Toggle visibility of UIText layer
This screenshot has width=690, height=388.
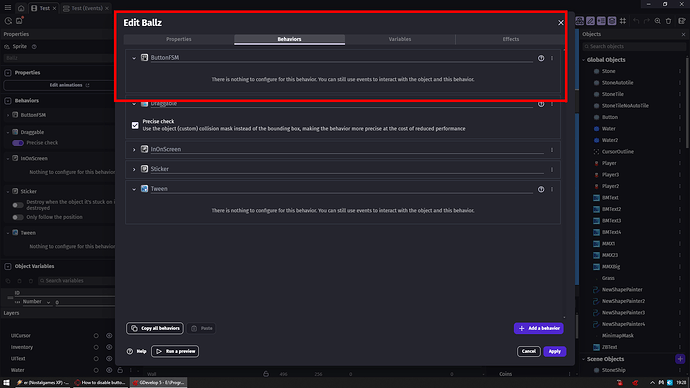(x=109, y=359)
